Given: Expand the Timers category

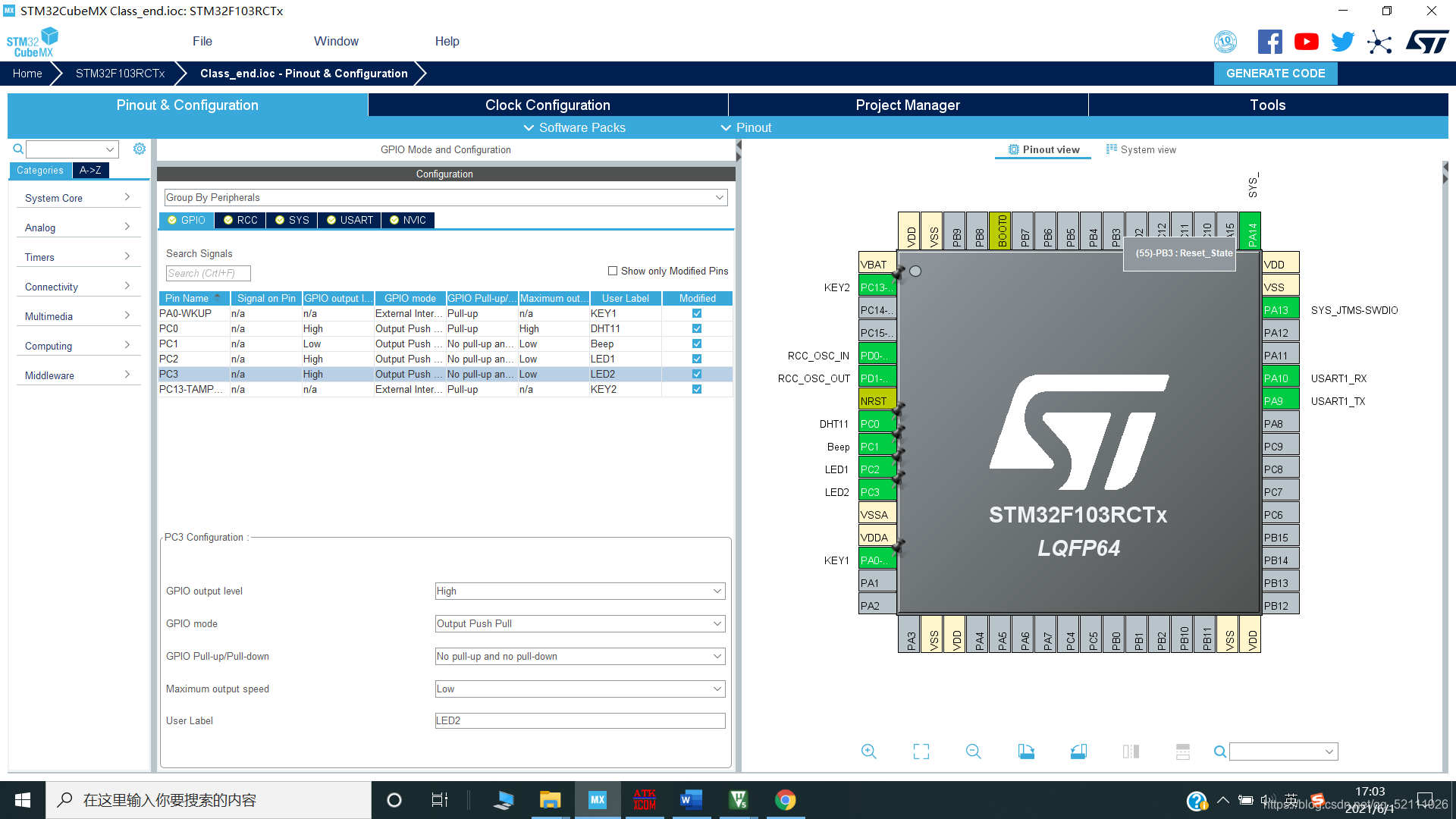Looking at the screenshot, I should [77, 257].
